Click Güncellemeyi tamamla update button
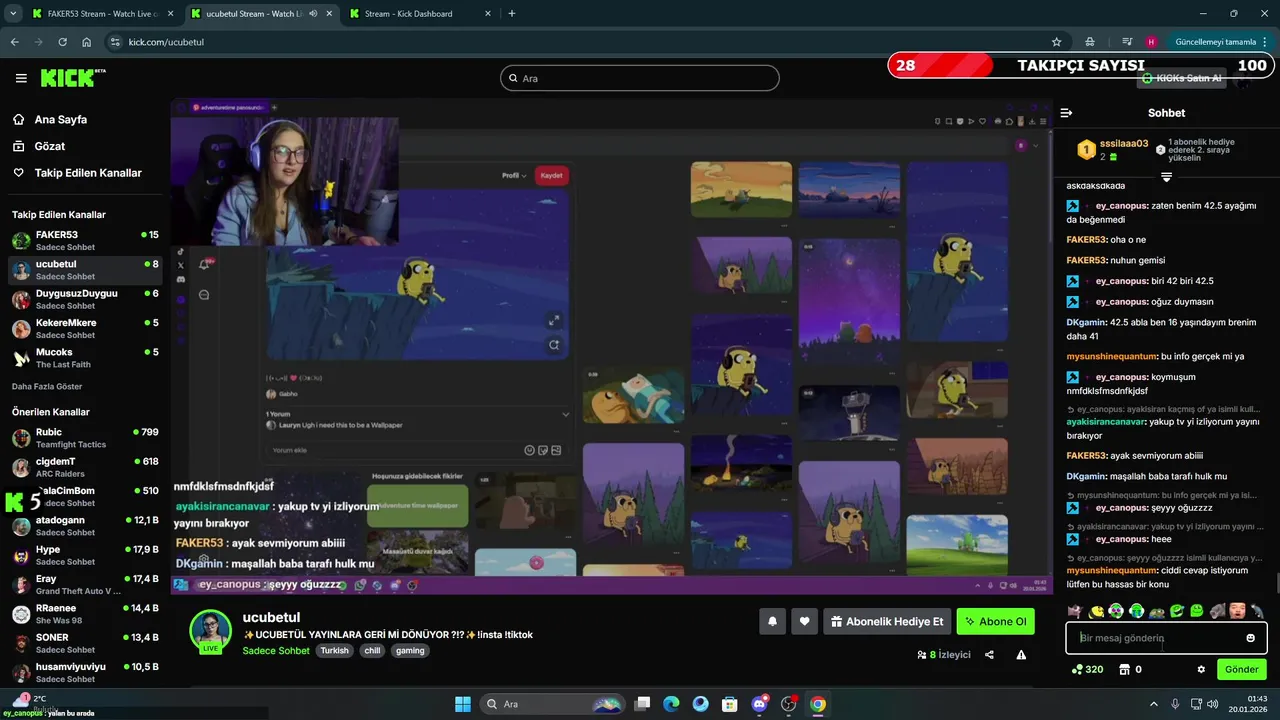Viewport: 1280px width, 720px height. click(1215, 42)
